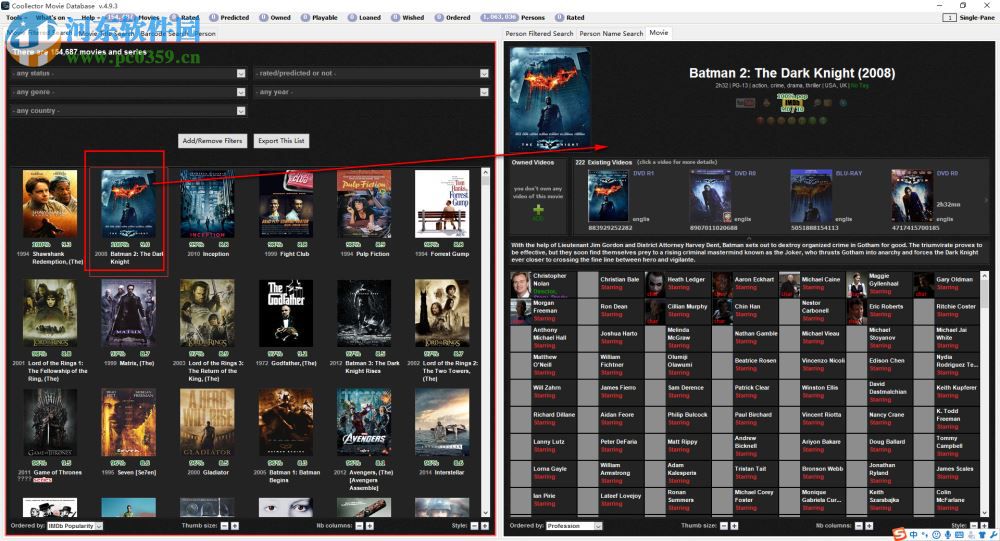The width and height of the screenshot is (1000, 541).
Task: Select the Fight Club movie poster
Action: point(286,204)
